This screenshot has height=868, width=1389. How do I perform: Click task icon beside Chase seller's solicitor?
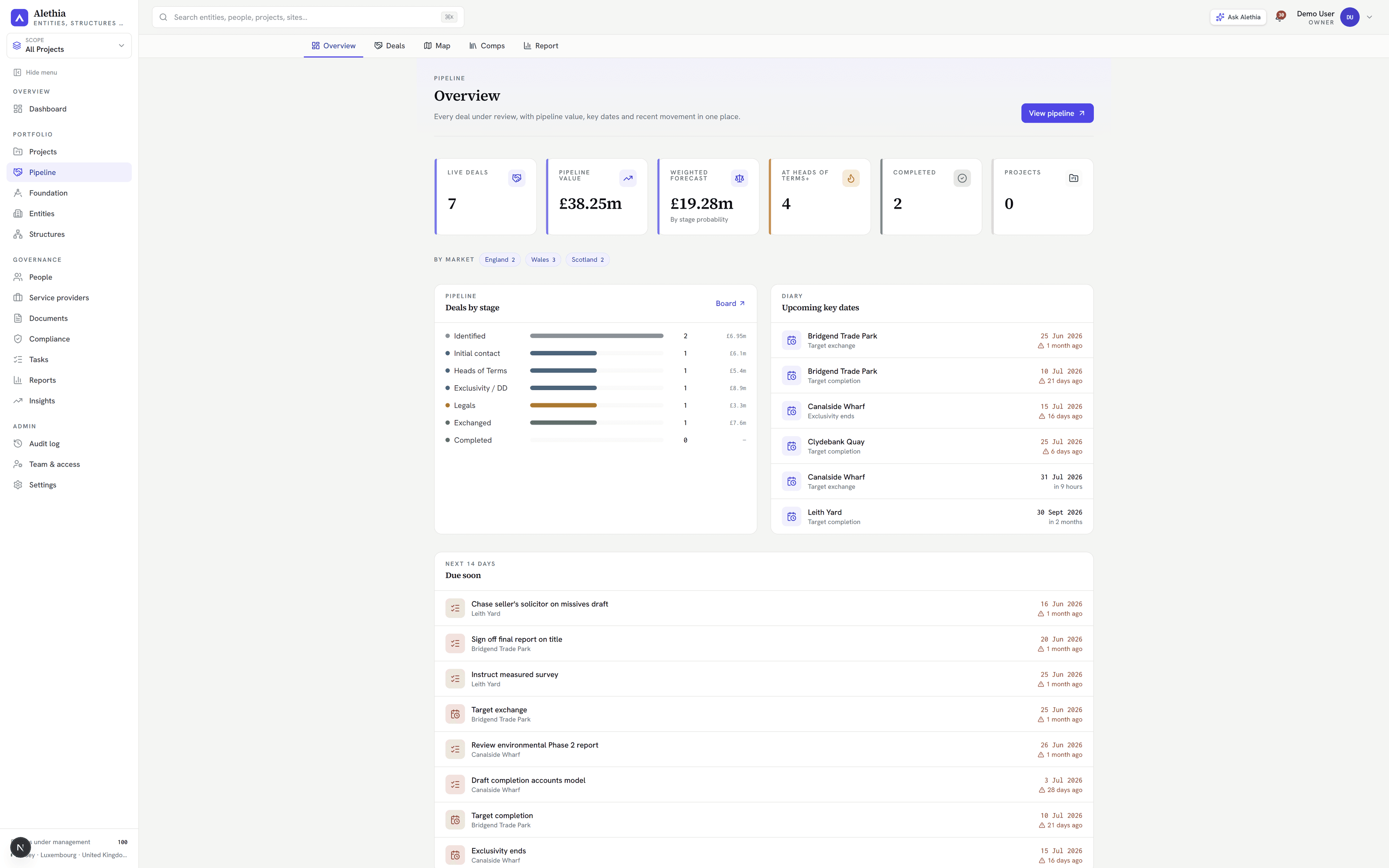455,609
